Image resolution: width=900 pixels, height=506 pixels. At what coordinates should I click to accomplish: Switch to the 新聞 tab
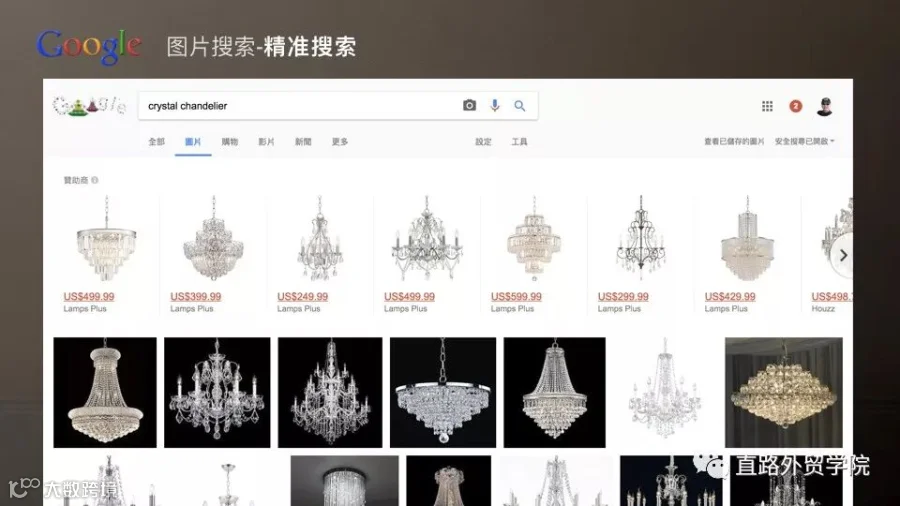(x=303, y=142)
